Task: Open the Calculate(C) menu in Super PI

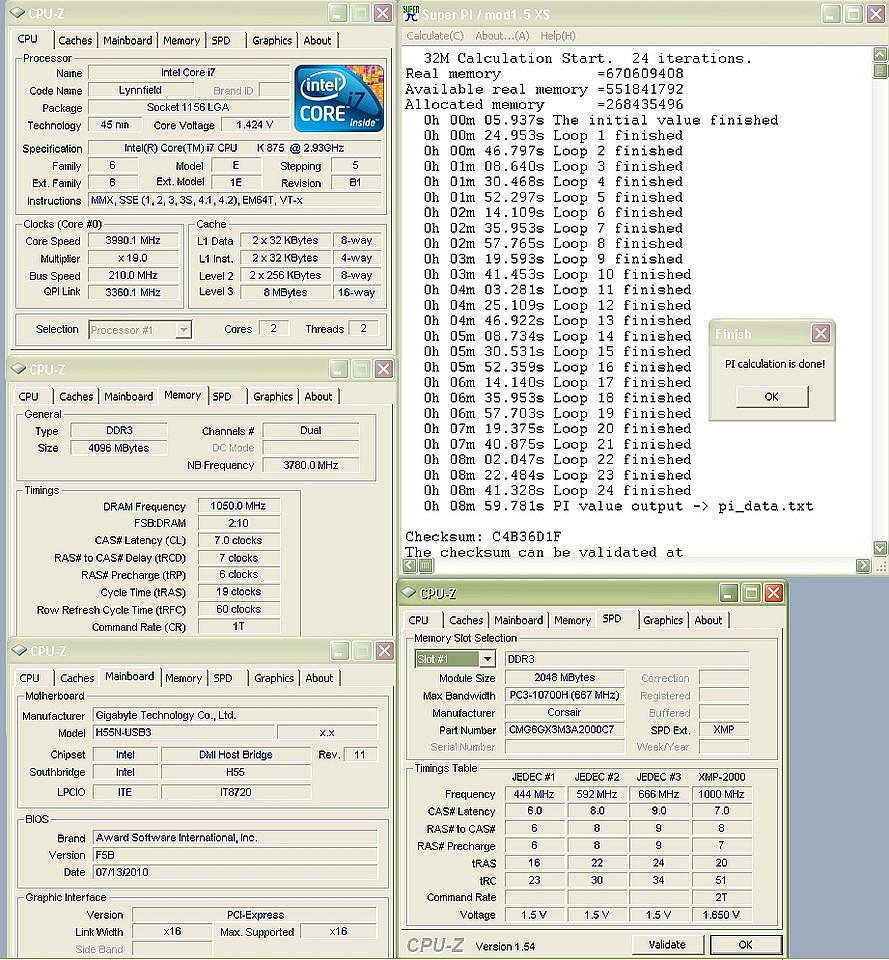Action: (435, 36)
